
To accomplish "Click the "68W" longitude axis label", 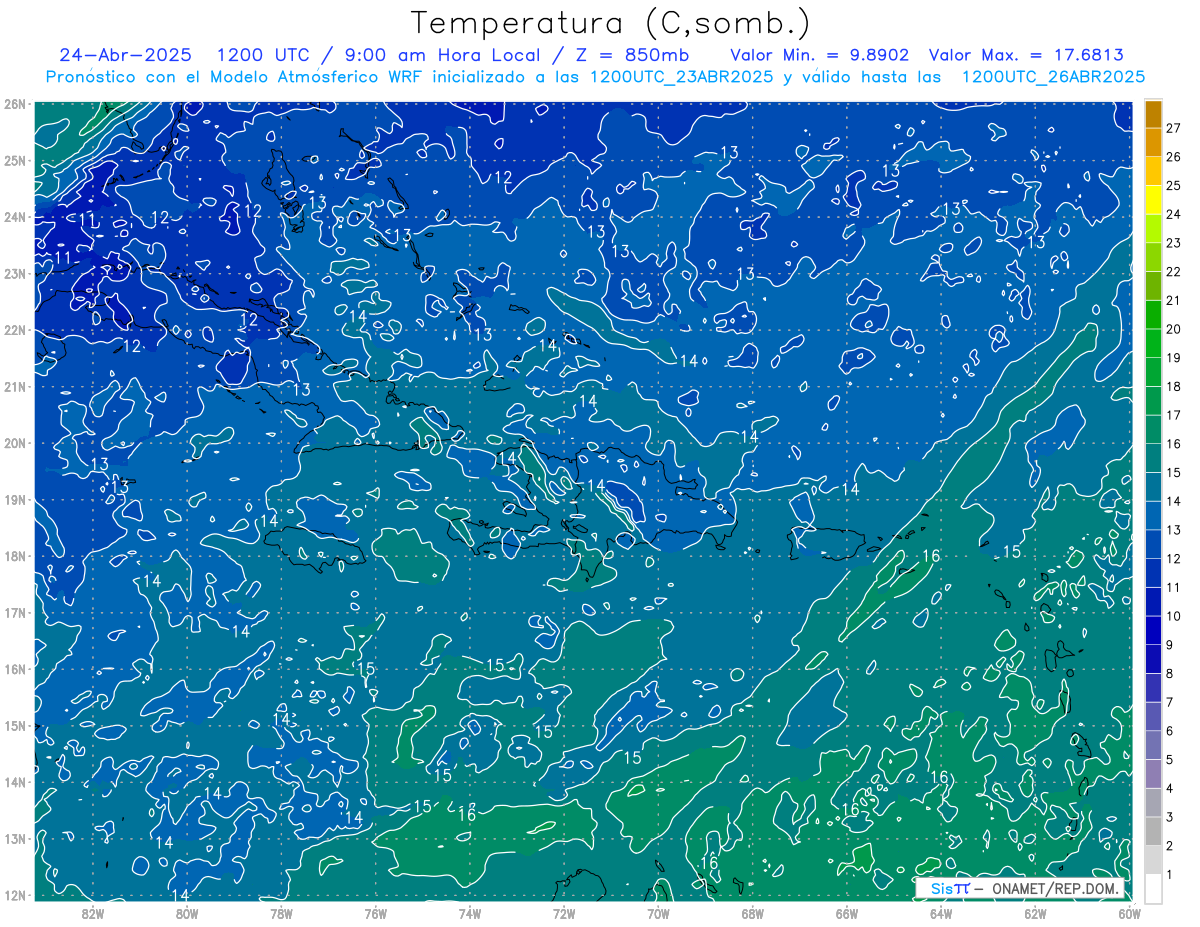I will coord(753,913).
